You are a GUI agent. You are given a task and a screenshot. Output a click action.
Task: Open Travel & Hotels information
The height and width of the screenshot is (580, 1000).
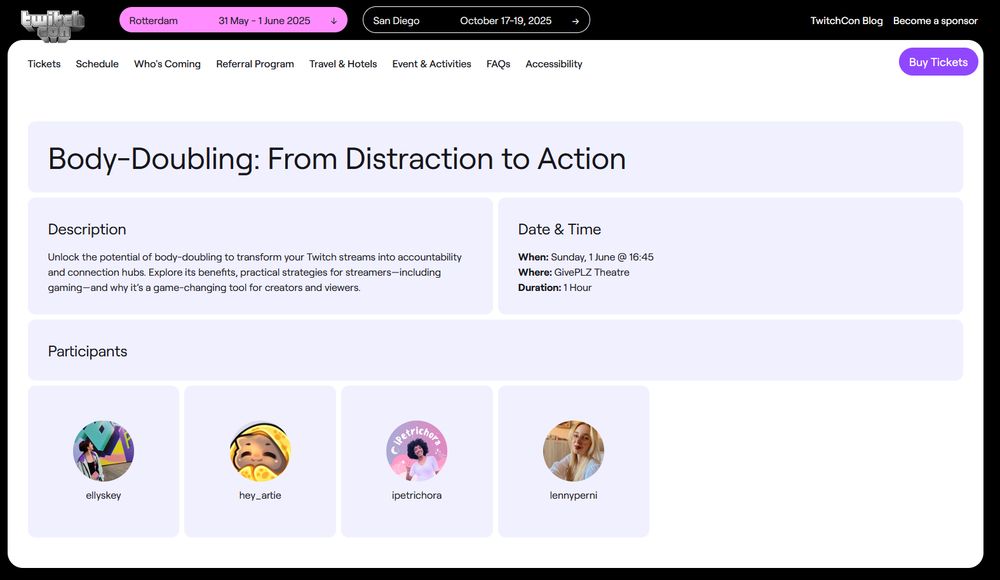coord(343,64)
